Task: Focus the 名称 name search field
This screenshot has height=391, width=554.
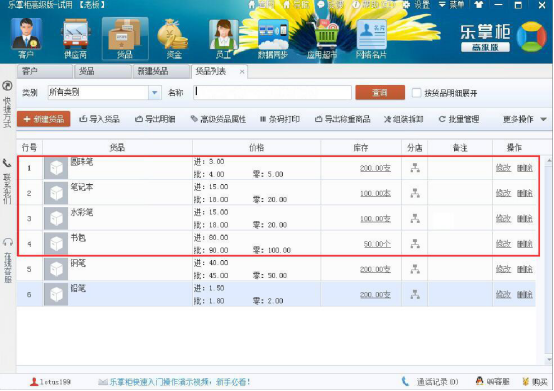Action: 272,93
